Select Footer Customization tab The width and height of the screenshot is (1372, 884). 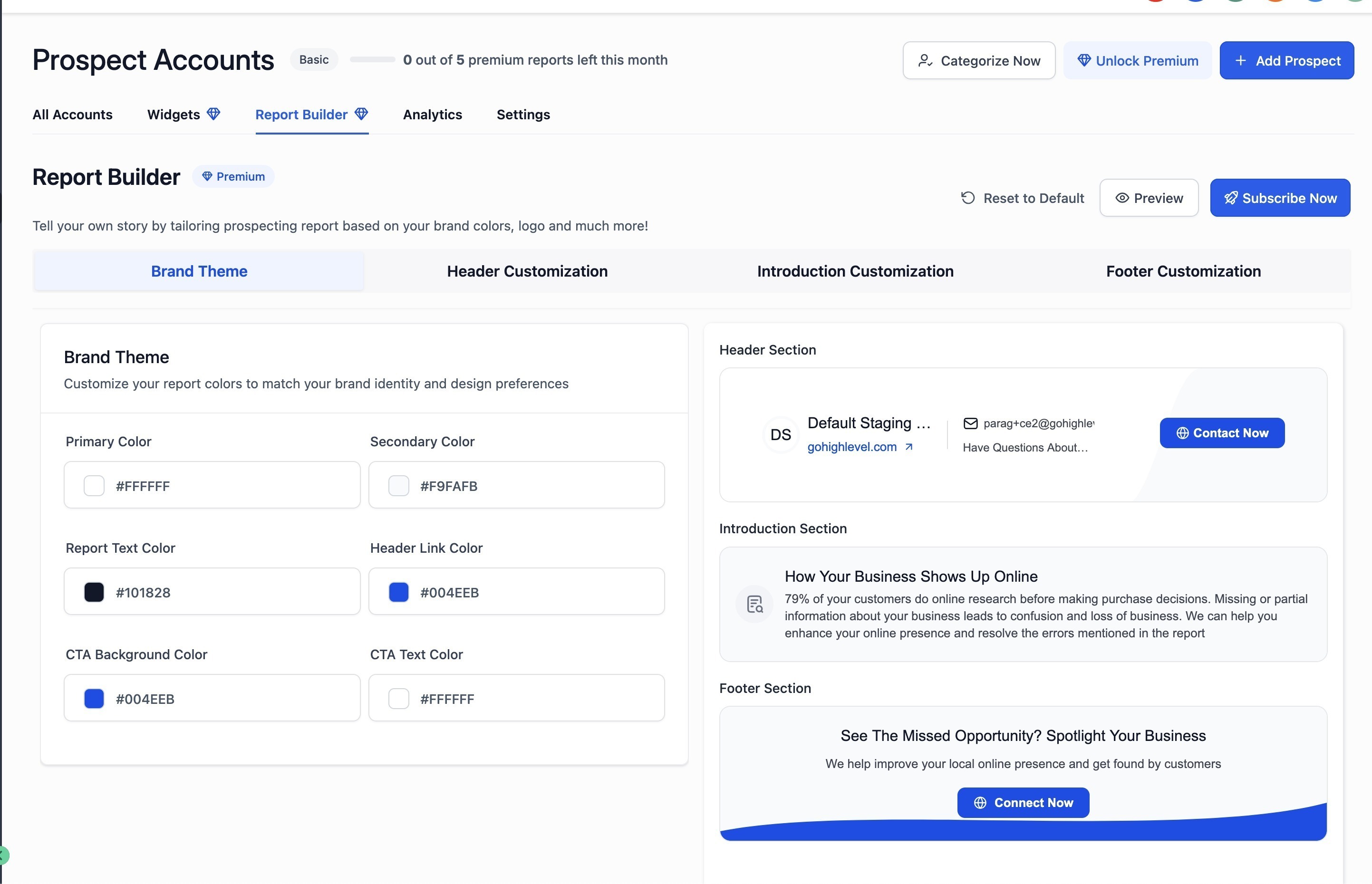pyautogui.click(x=1183, y=271)
